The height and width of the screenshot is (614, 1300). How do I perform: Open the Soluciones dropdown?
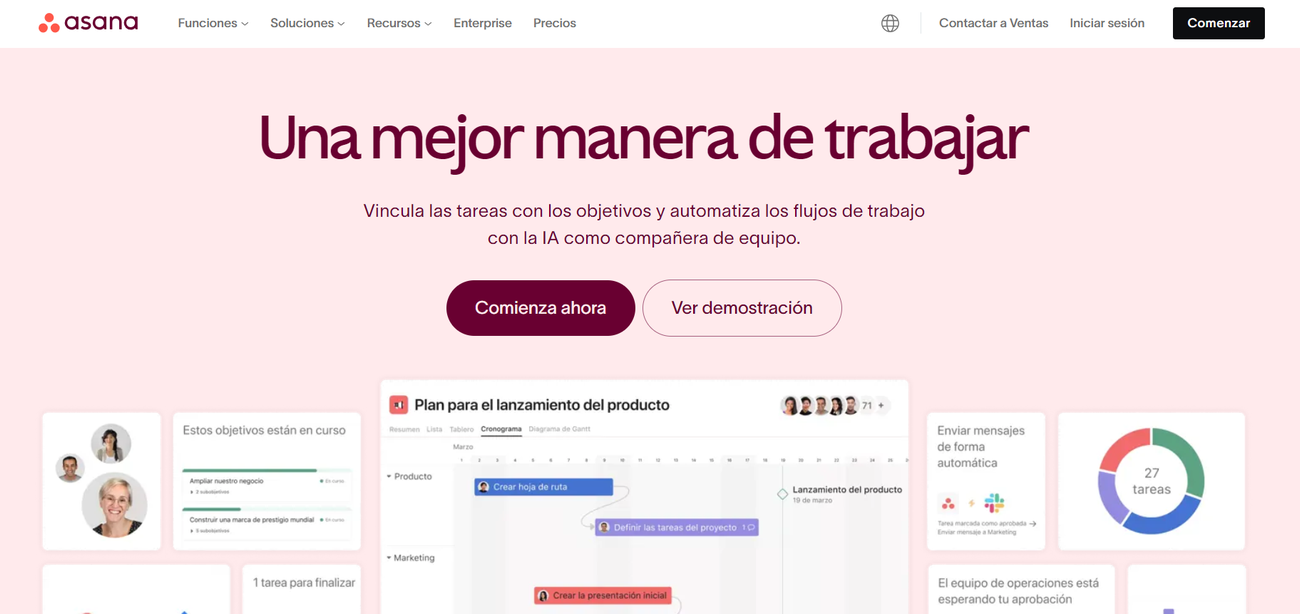(307, 22)
